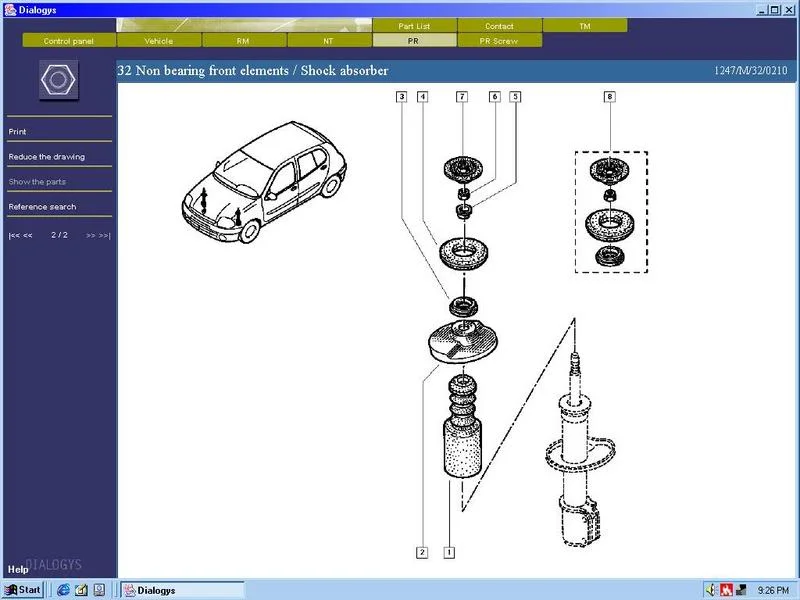Viewport: 800px width, 600px height.
Task: Switch to the PR Screw tab
Action: pyautogui.click(x=499, y=41)
